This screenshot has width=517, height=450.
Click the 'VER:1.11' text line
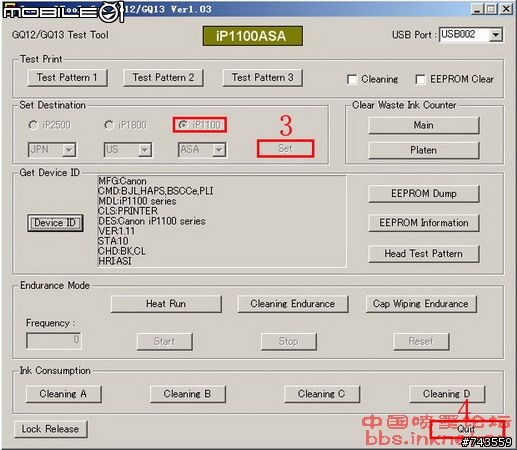[116, 231]
